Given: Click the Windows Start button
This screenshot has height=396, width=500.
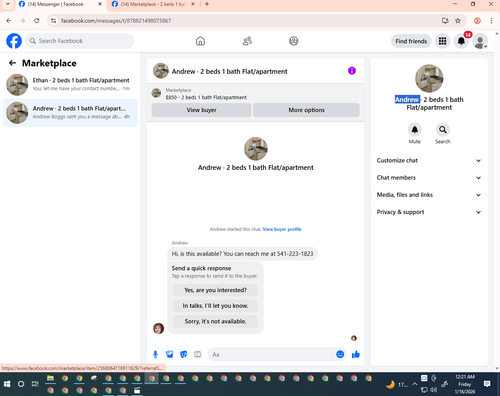Looking at the screenshot, I should pos(7,384).
